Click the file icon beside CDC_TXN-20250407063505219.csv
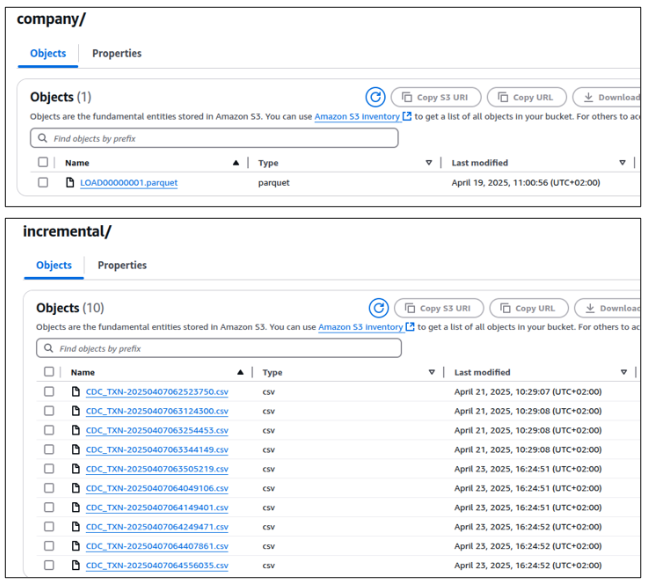Image resolution: width=648 pixels, height=584 pixels. click(x=76, y=469)
